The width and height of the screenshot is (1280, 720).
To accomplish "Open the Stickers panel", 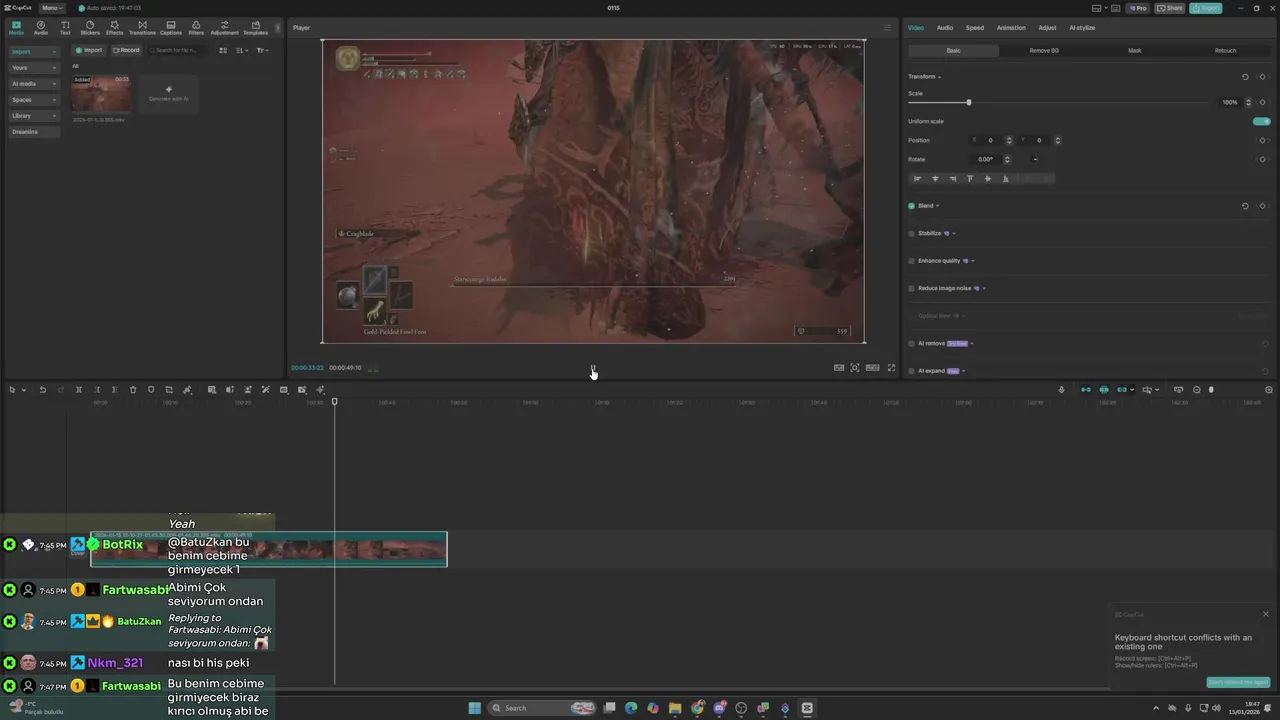I will 90,28.
